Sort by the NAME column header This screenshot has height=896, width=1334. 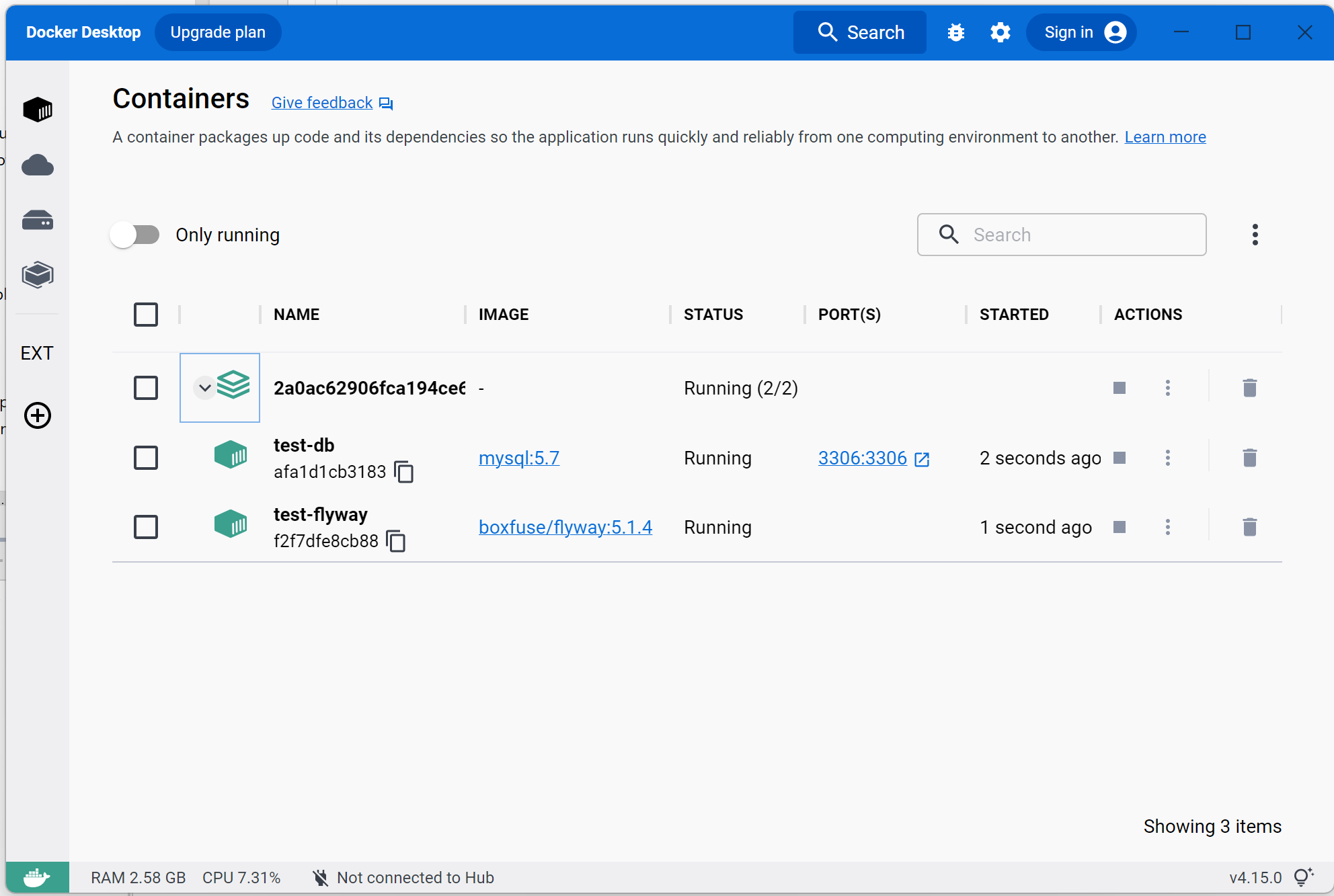pyautogui.click(x=297, y=315)
